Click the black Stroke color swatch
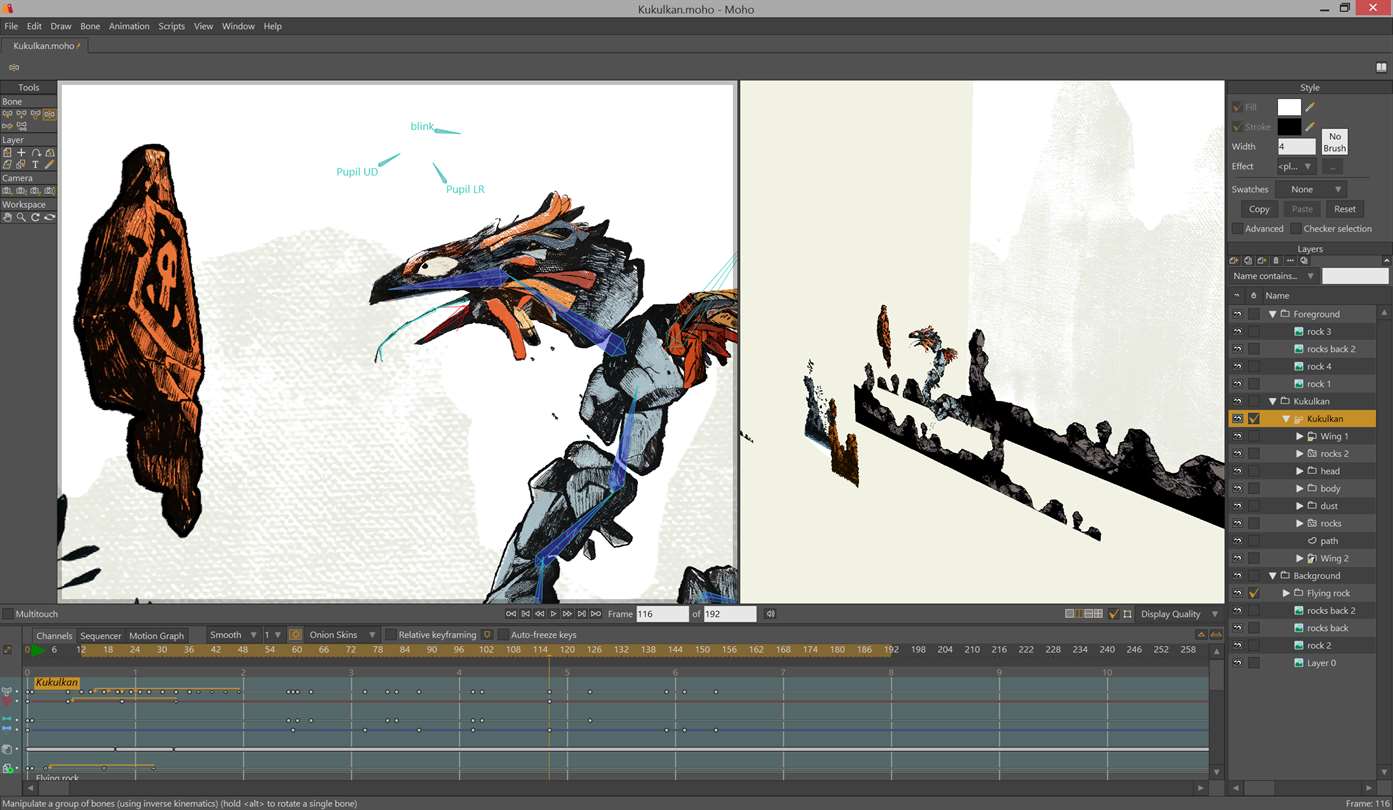This screenshot has width=1393, height=810. pyautogui.click(x=1289, y=127)
